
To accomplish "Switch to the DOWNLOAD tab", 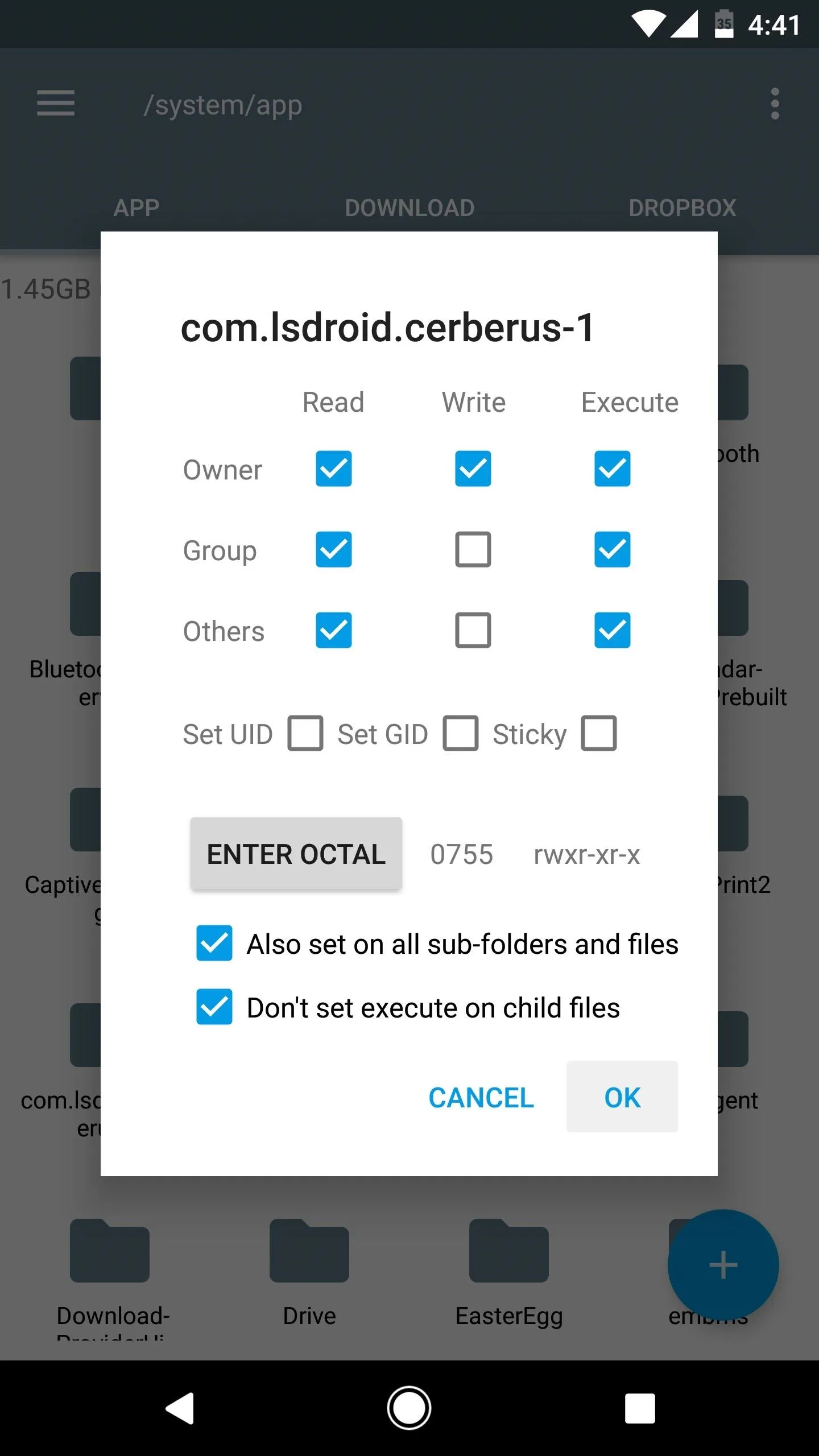I will coord(409,208).
